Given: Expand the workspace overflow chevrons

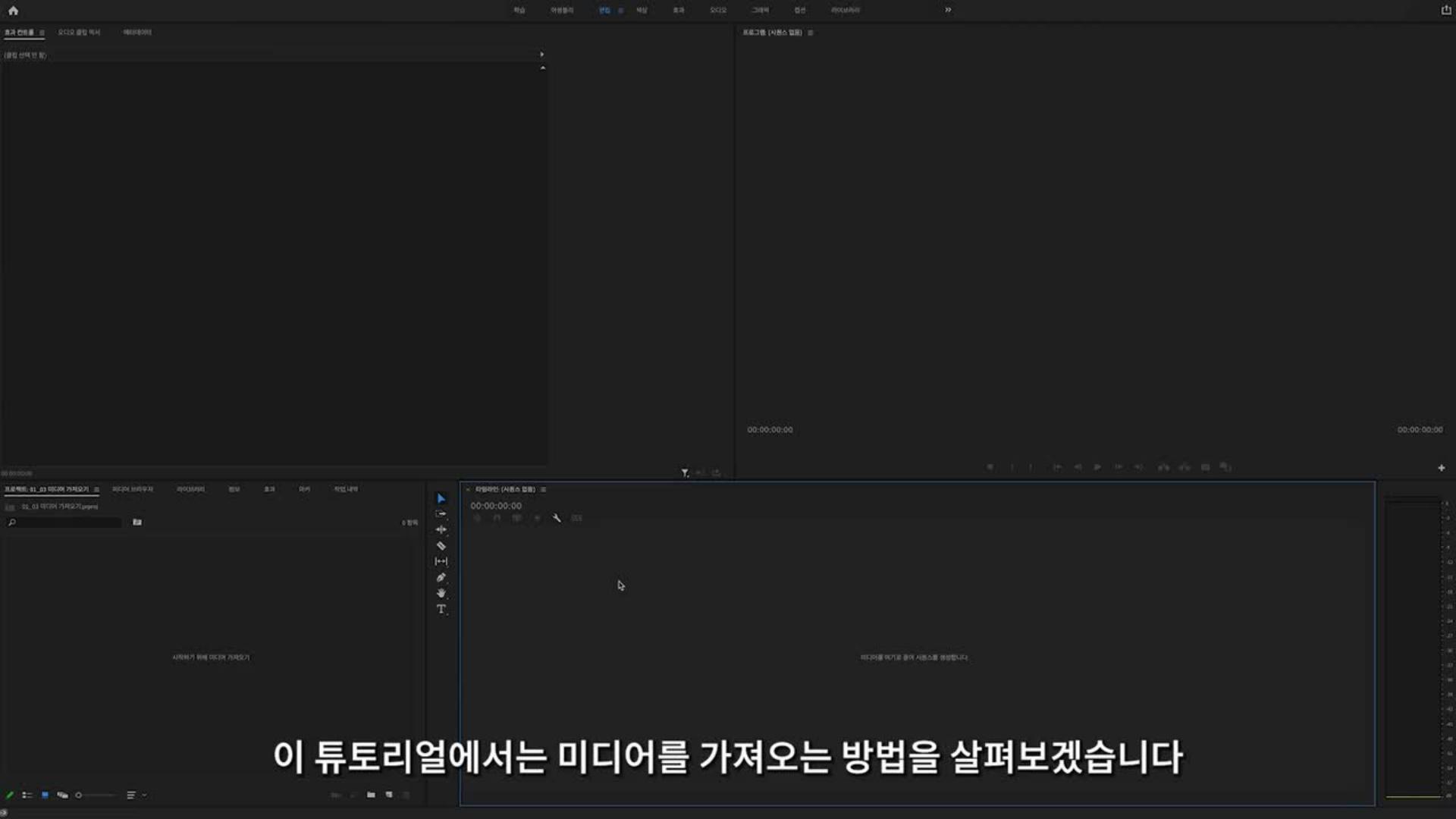Looking at the screenshot, I should (948, 10).
